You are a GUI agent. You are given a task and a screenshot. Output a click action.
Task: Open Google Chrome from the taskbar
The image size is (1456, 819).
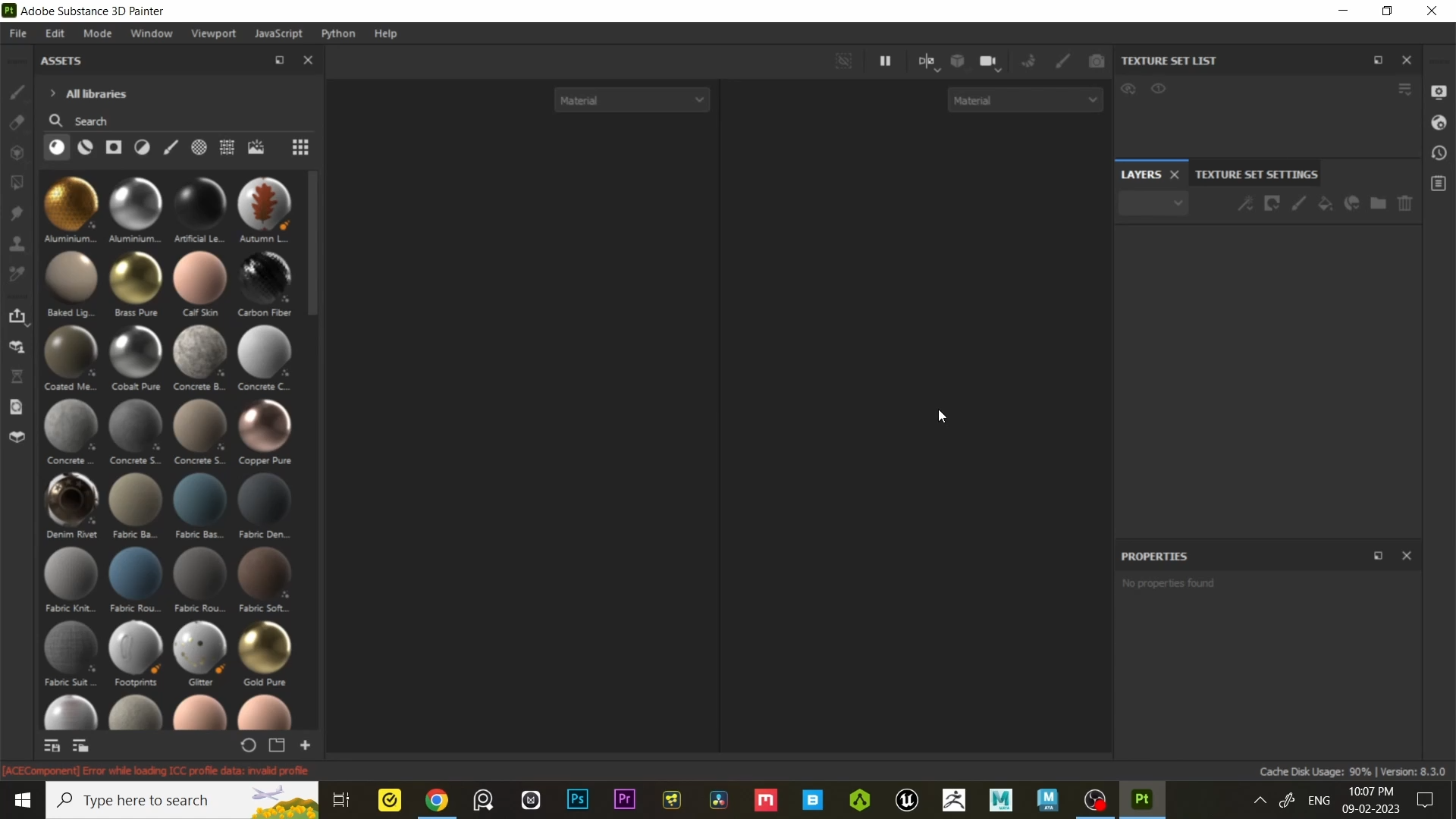tap(438, 800)
